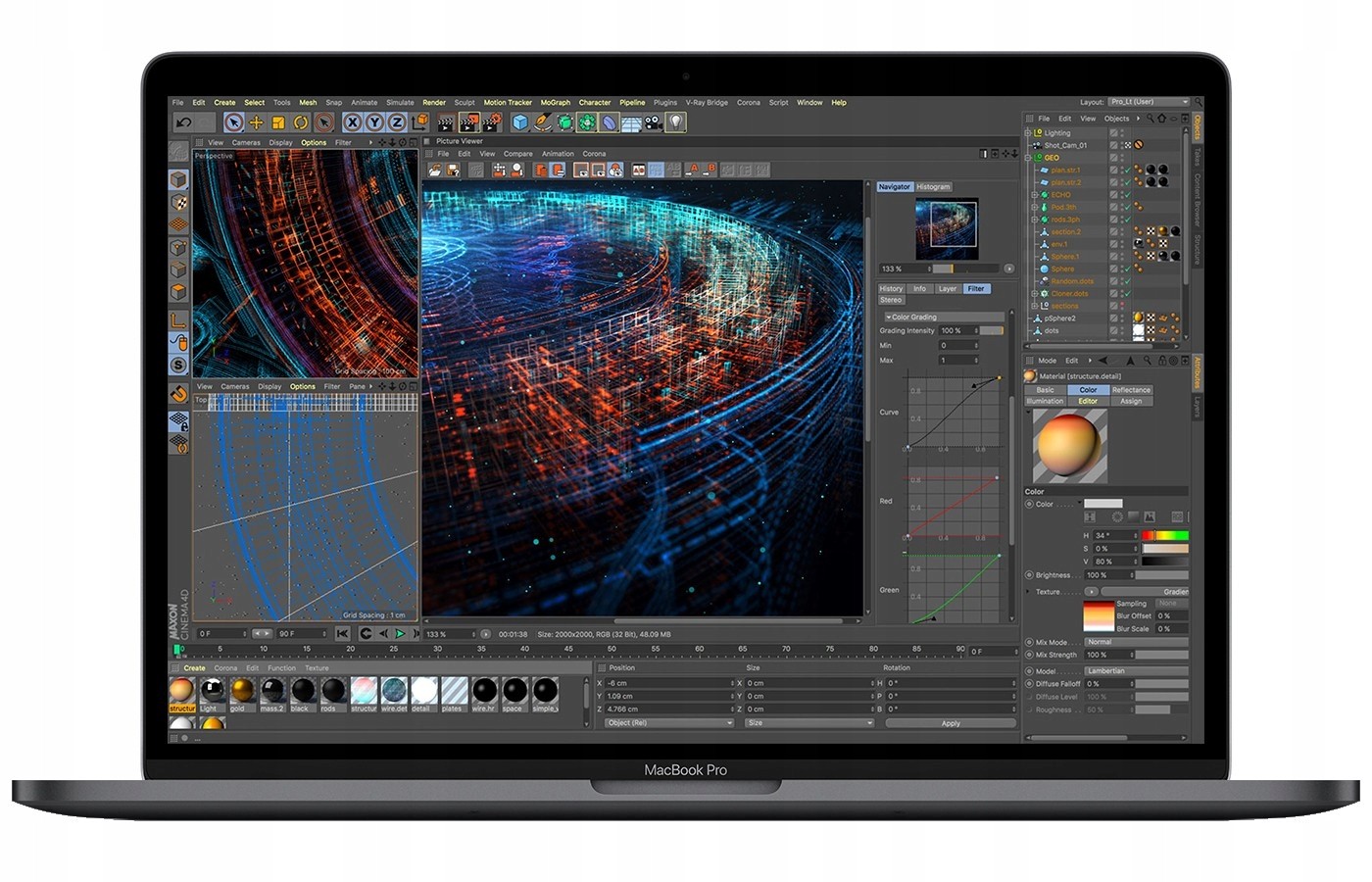Click the Enable Snap S icon
Screen dimensions: 1372x882
pyautogui.click(x=178, y=365)
